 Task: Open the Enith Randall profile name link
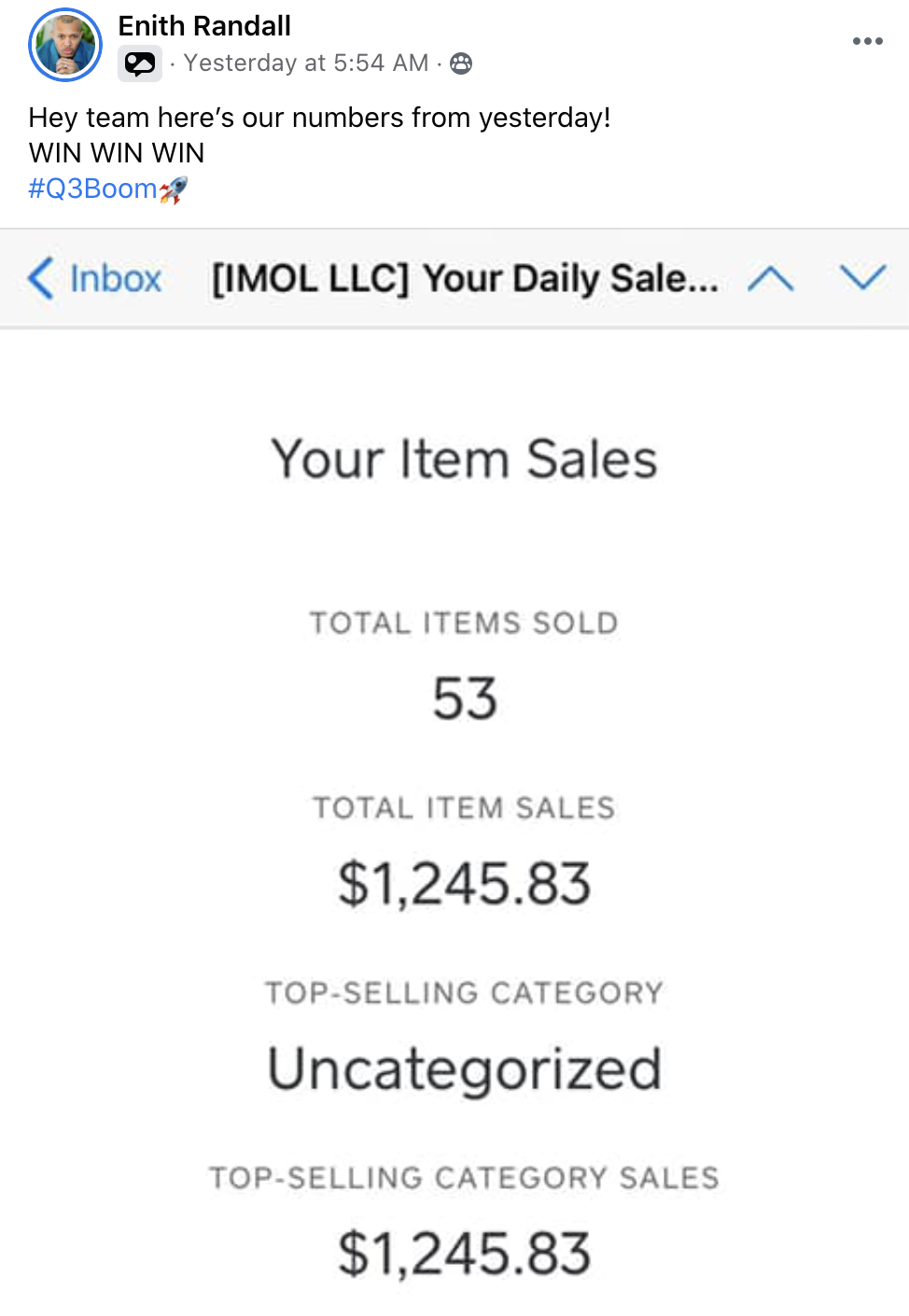coord(204,26)
